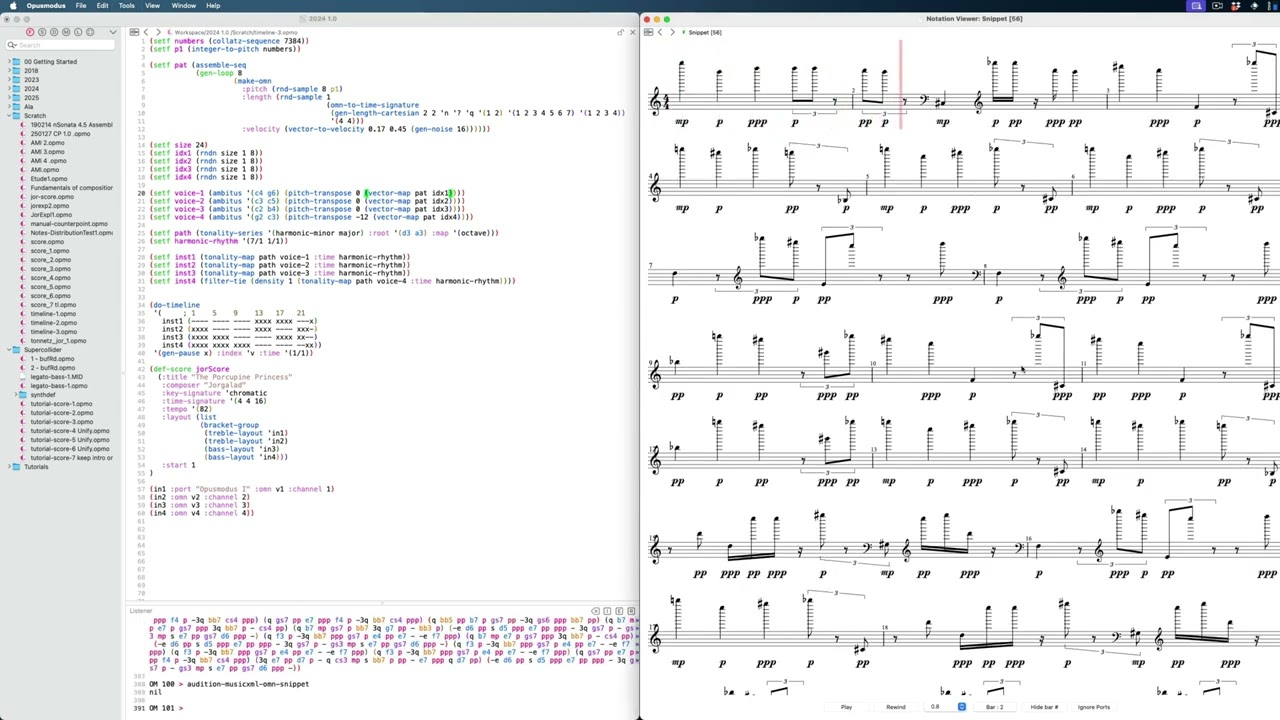
Task: Select the D filter circle in the navigator
Action: [54, 32]
